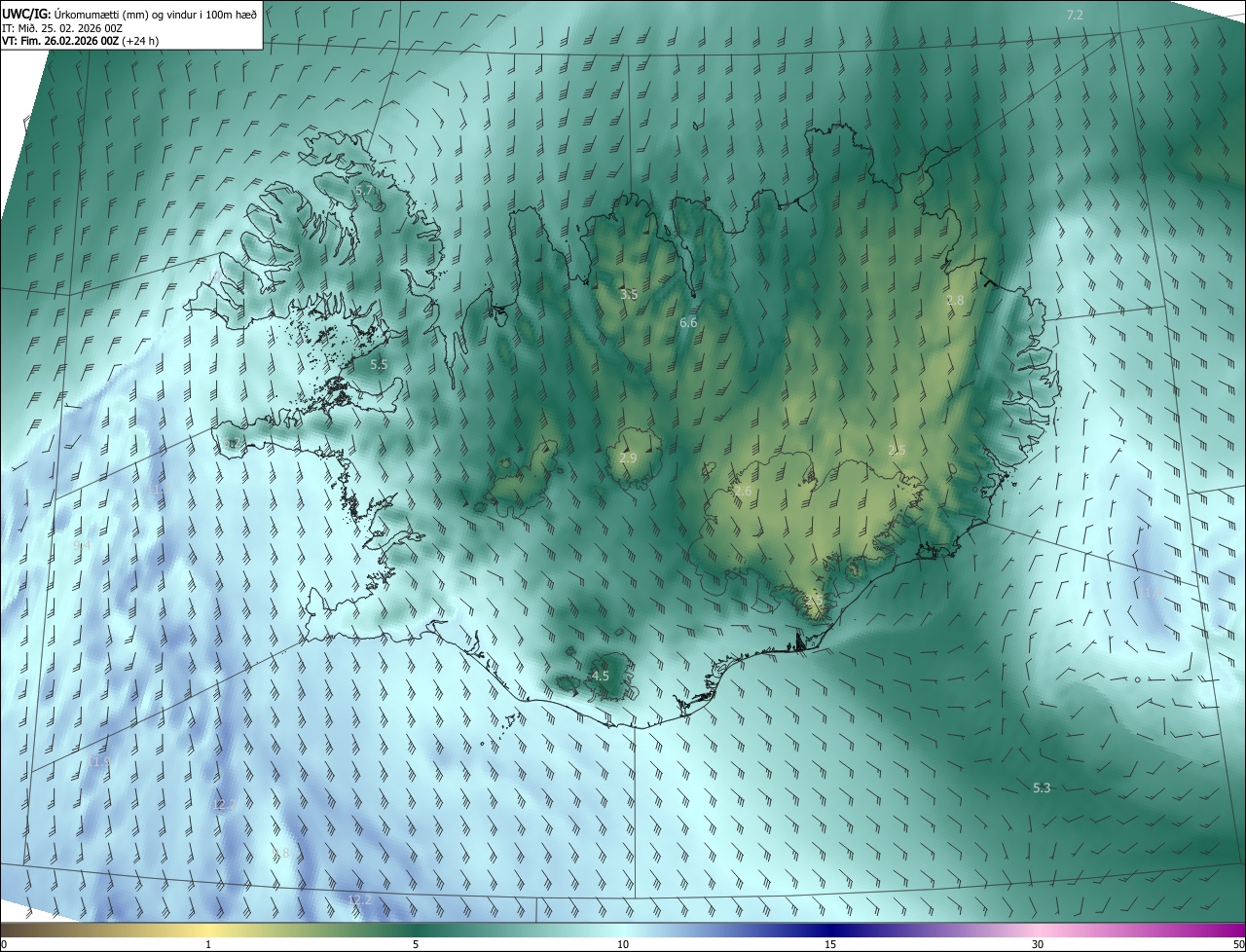
Task: Click the 10 tick on the color scale
Action: click(x=623, y=944)
